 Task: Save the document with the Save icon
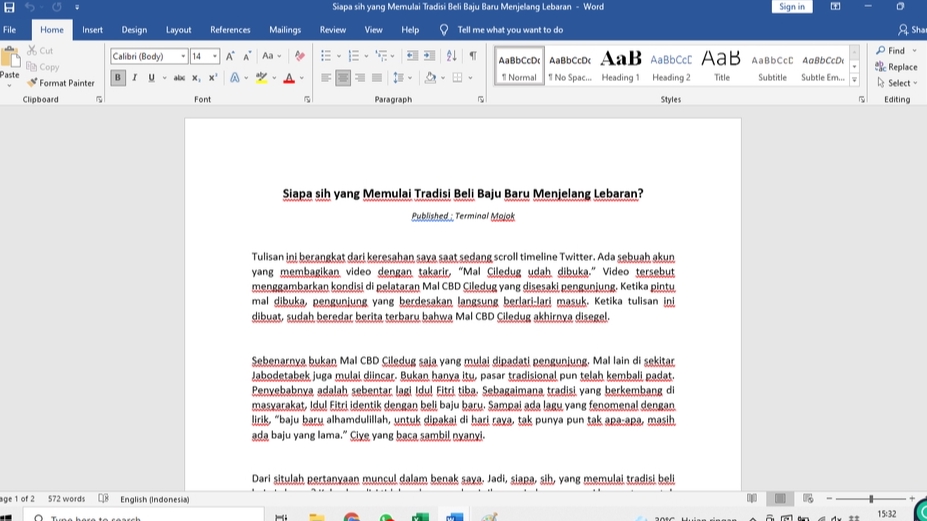tap(9, 7)
